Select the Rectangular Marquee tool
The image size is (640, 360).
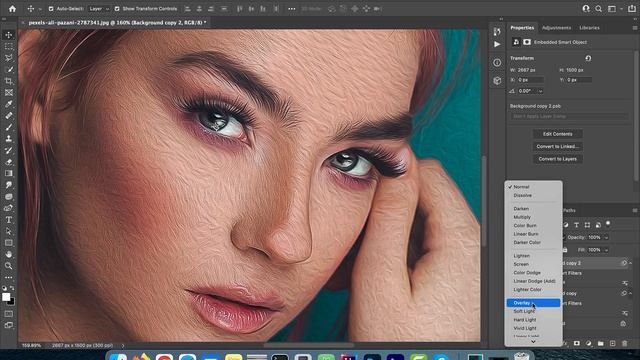[9, 47]
